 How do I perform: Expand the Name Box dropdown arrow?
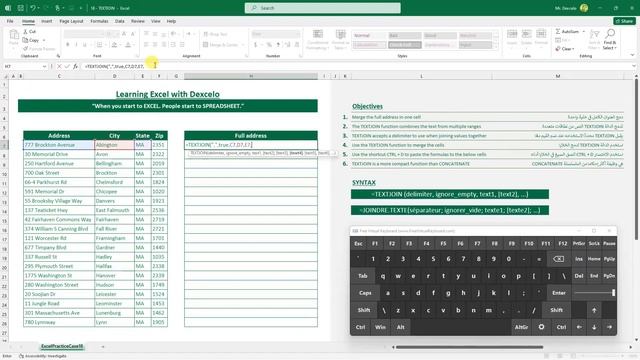tap(44, 66)
